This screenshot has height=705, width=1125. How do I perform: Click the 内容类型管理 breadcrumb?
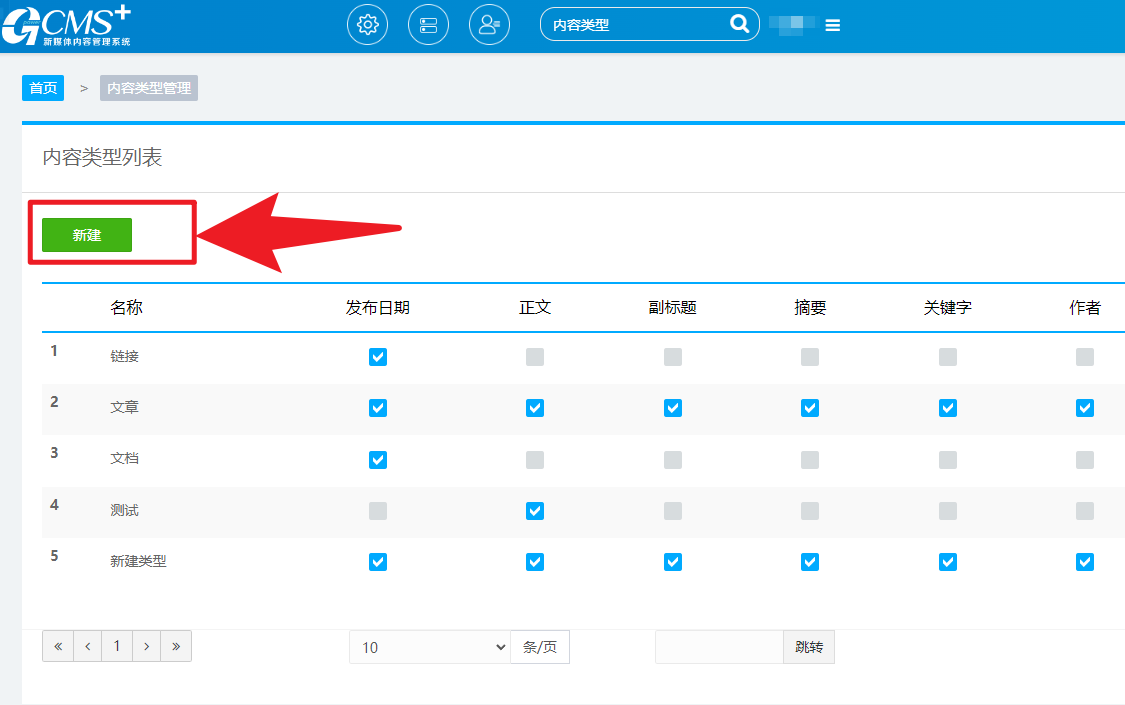tap(148, 88)
